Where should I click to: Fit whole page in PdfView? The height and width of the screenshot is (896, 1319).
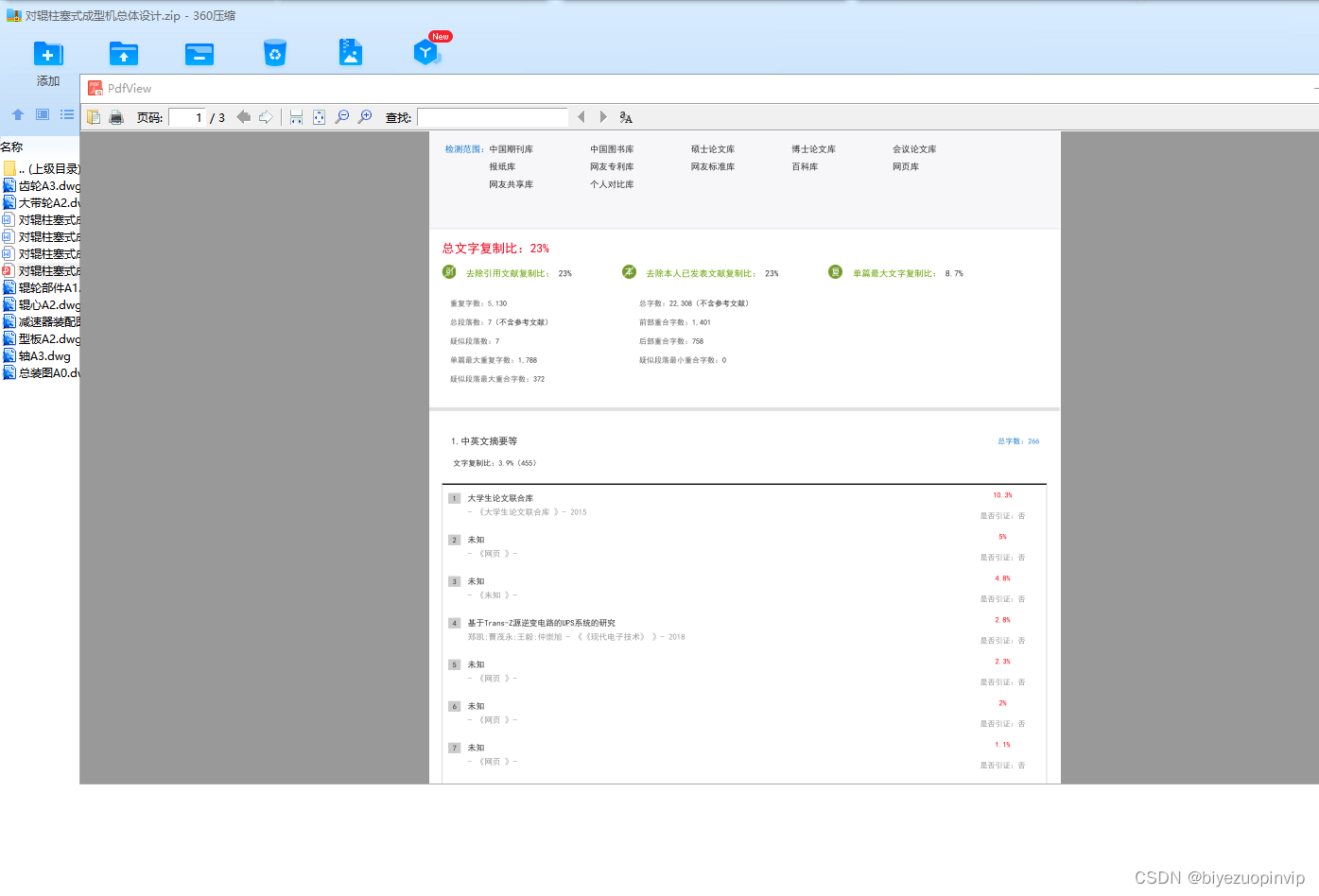[x=319, y=117]
